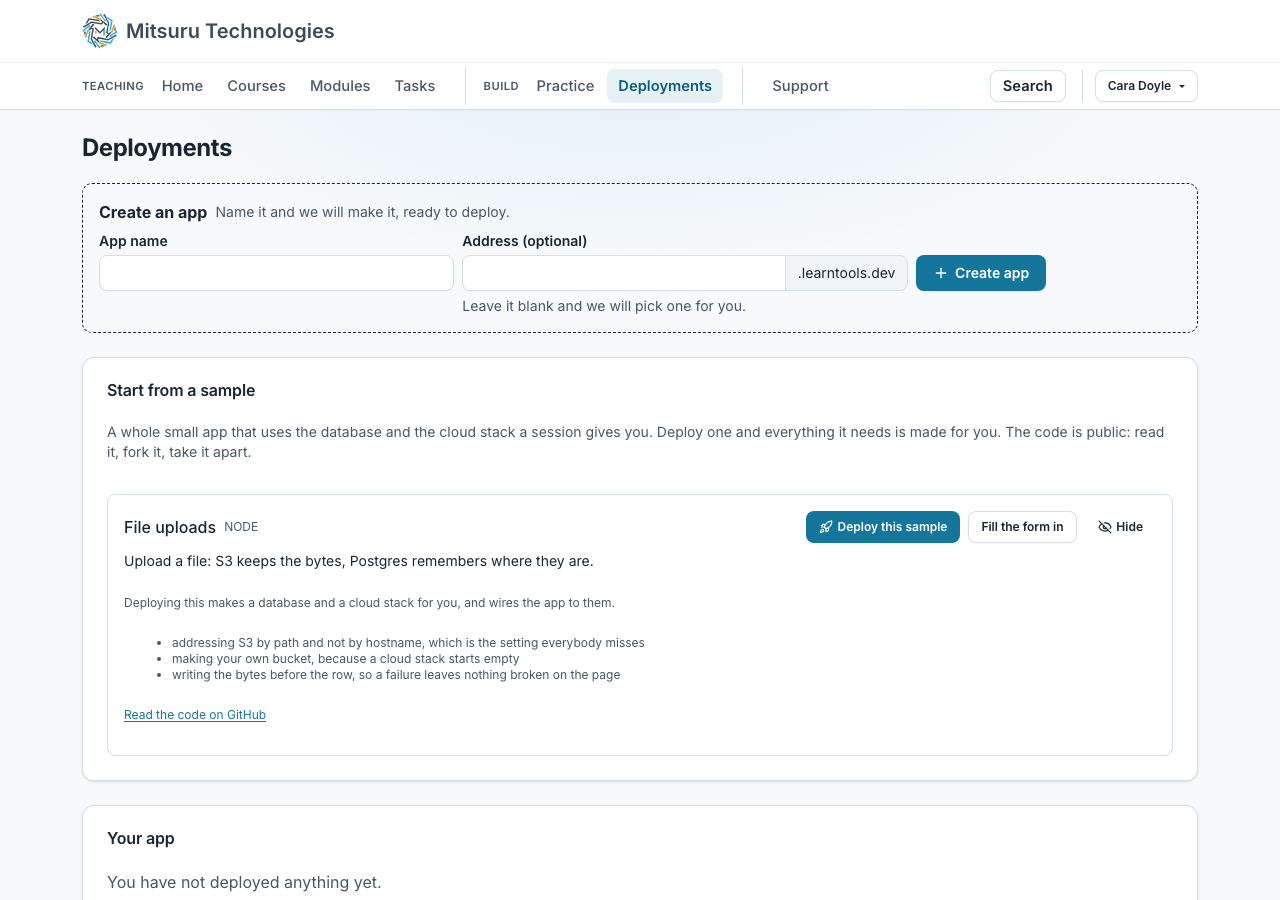Open the Practice section
1280x900 pixels.
click(565, 86)
